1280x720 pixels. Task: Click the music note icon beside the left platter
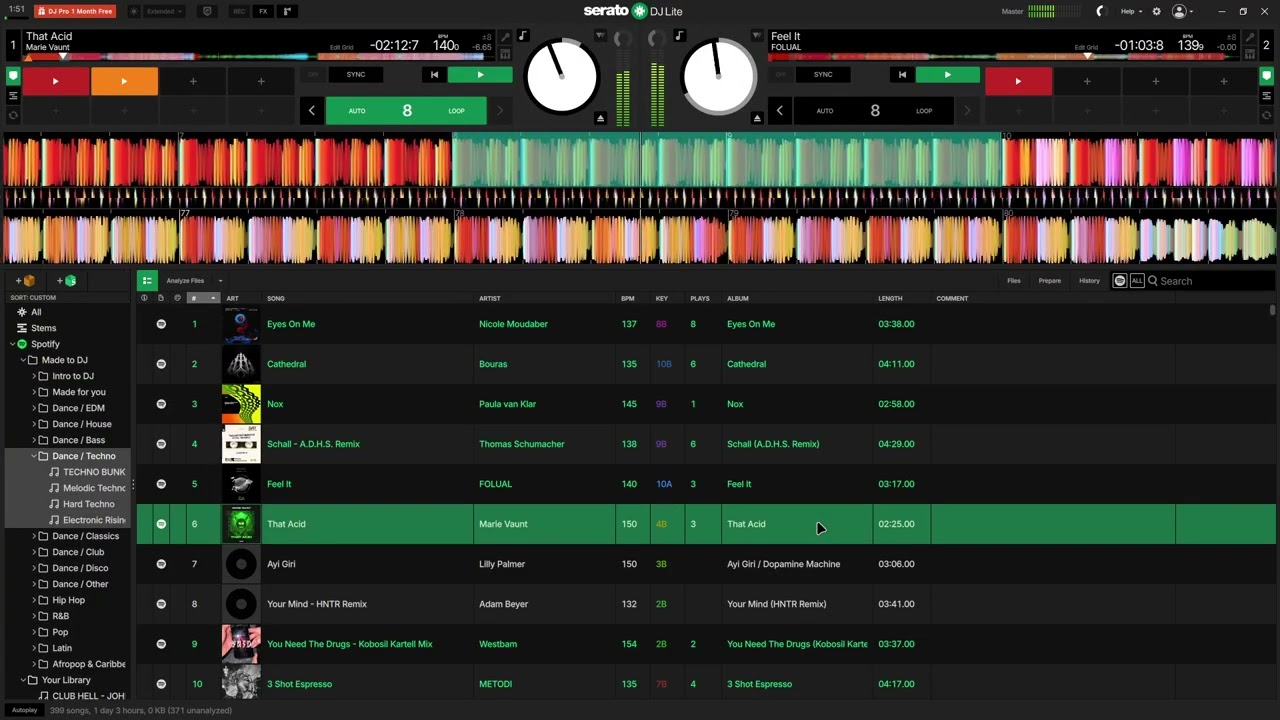click(x=522, y=36)
